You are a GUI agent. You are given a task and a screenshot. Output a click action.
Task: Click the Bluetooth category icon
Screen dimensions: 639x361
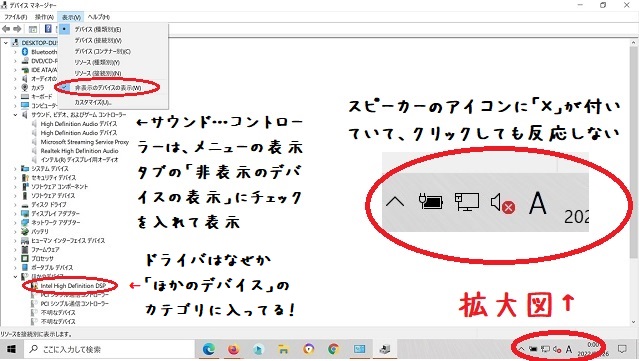(x=25, y=52)
